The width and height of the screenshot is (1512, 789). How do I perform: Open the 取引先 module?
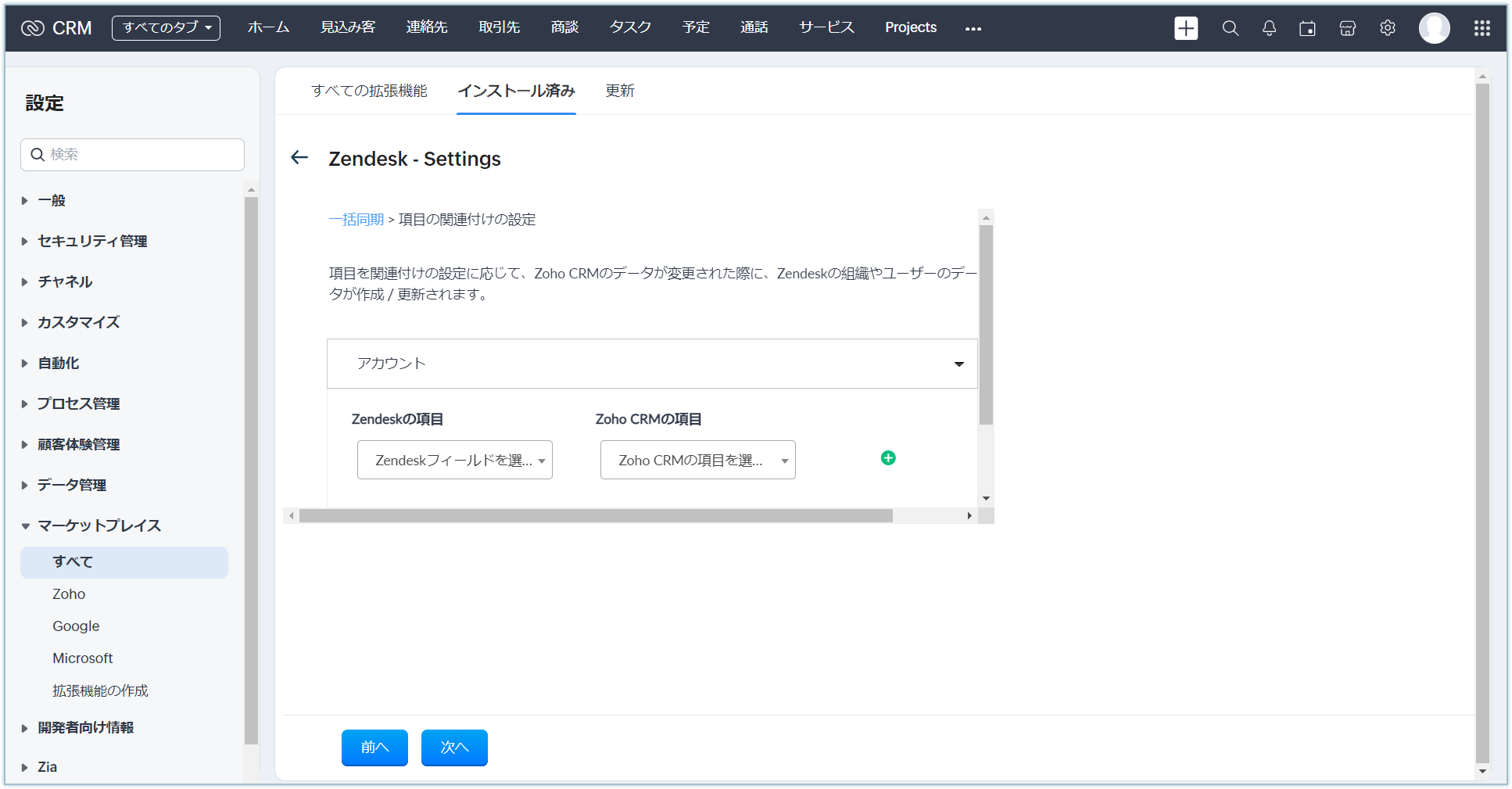(x=500, y=27)
